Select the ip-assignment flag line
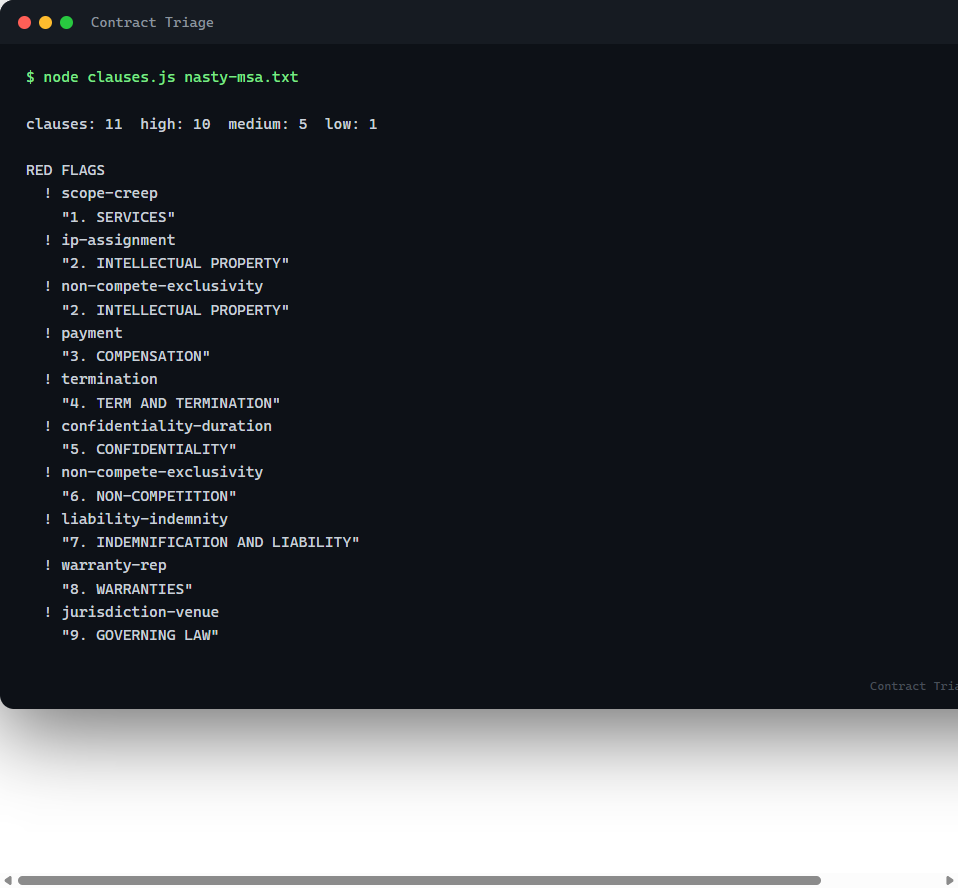 109,240
